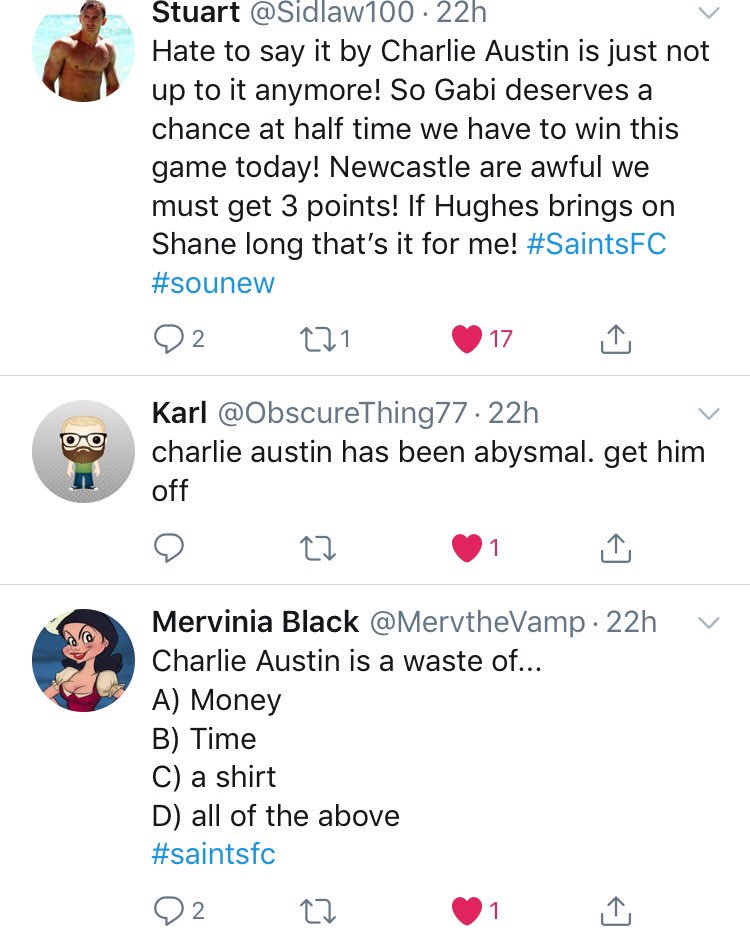
Task: Reply to Mervinia Black's tweet
Action: point(168,911)
